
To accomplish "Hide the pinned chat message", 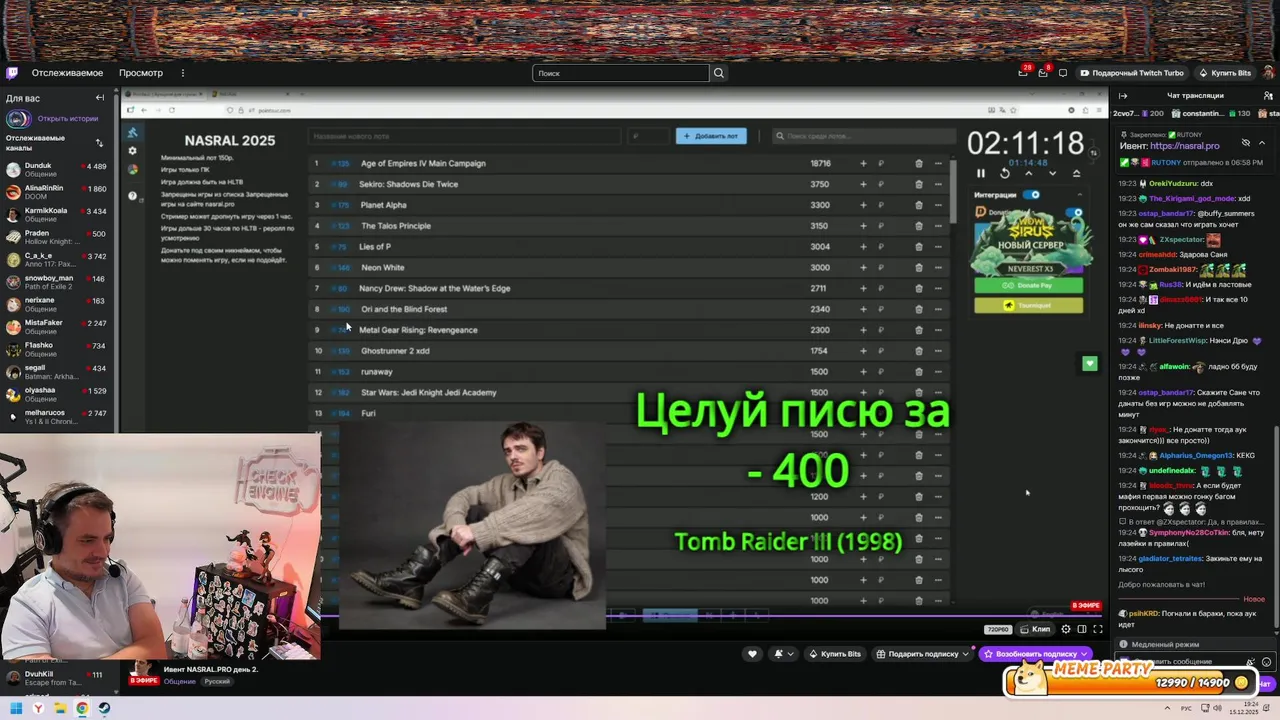I will [1246, 143].
